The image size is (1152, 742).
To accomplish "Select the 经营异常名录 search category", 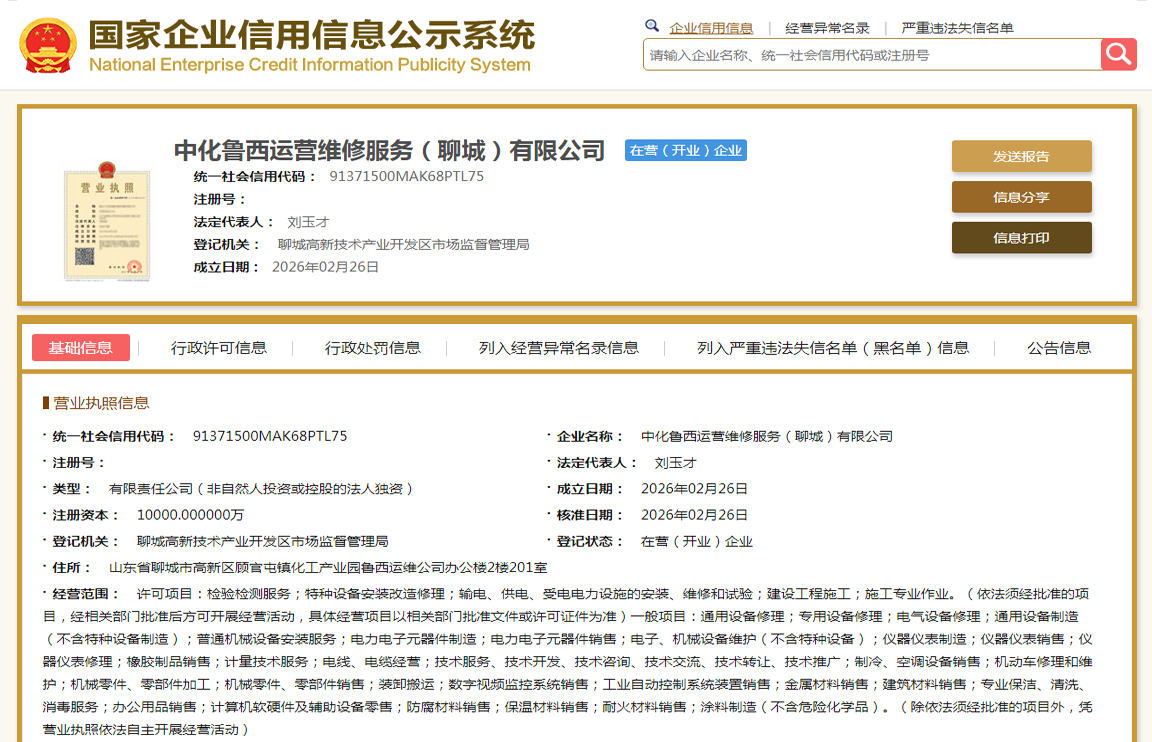I will (x=827, y=28).
